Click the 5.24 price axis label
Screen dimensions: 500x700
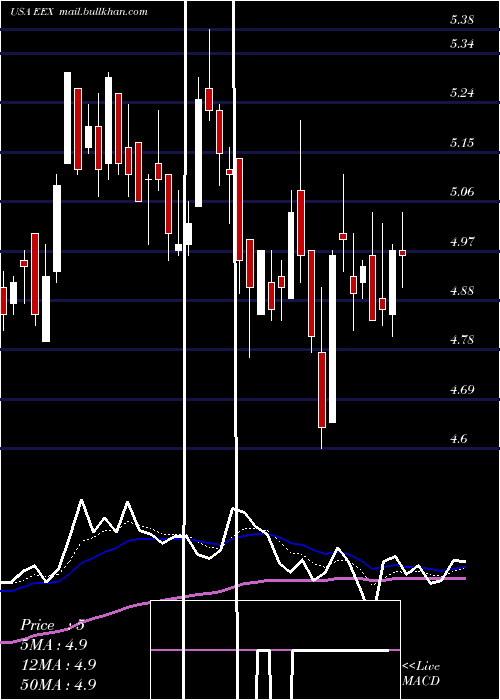click(x=461, y=93)
